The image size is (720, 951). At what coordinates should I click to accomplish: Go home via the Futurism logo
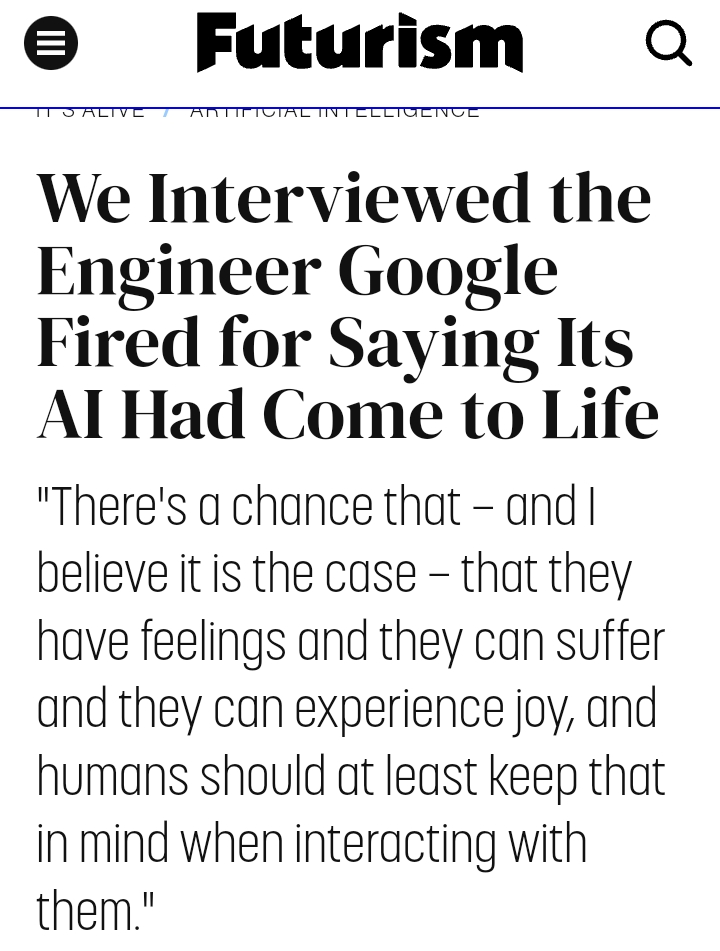pos(360,42)
